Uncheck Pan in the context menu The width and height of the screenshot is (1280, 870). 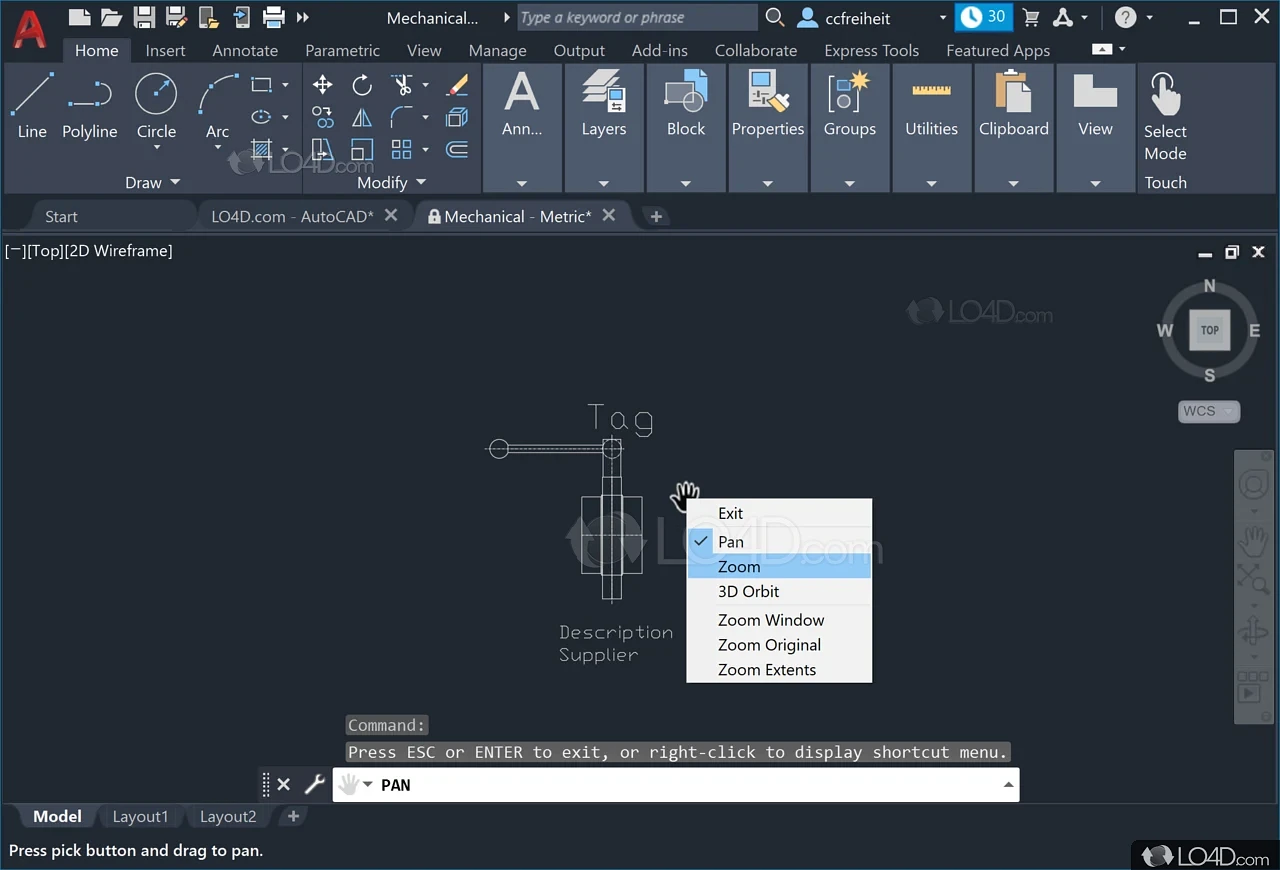[731, 541]
